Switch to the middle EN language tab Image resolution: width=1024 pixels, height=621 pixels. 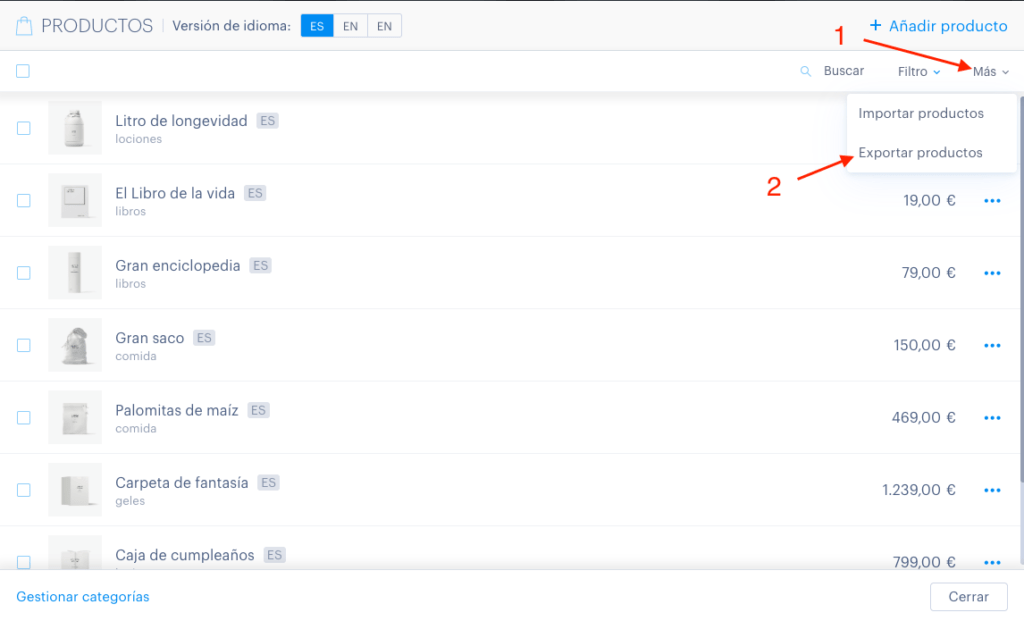click(x=351, y=26)
